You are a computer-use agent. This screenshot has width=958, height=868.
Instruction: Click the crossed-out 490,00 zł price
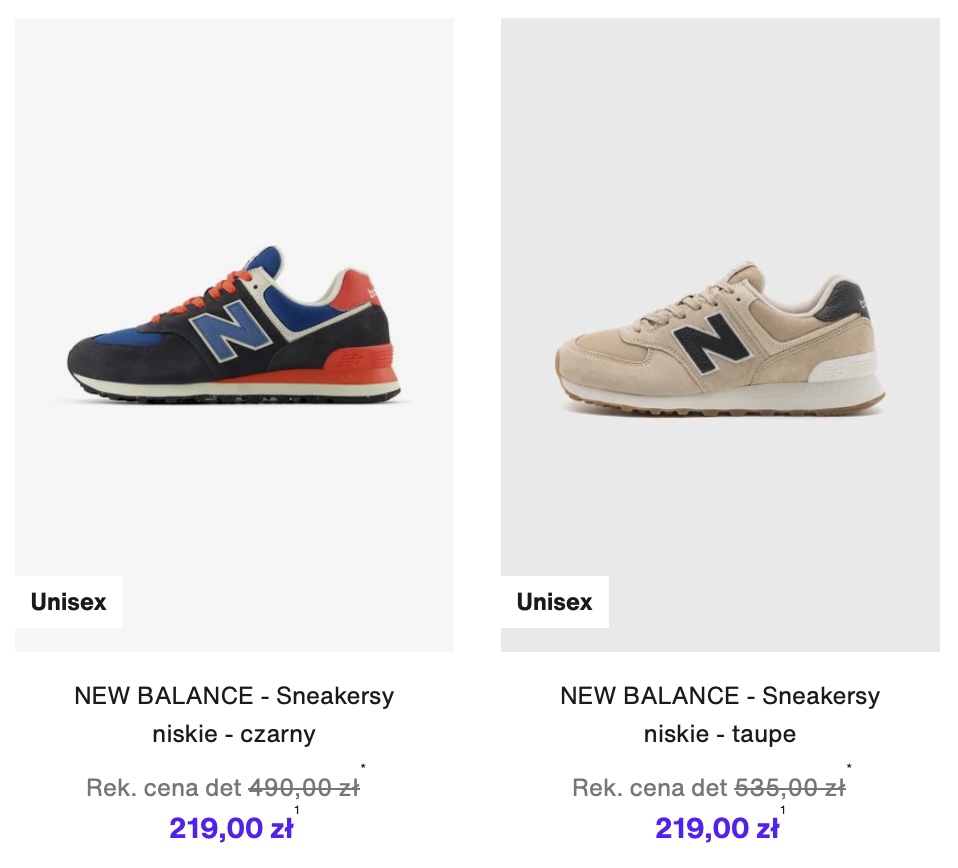pyautogui.click(x=304, y=788)
